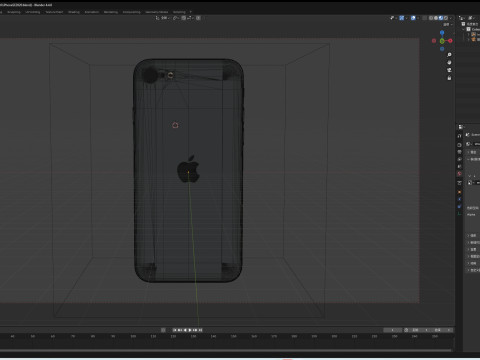Click the positive red X axis on gizmo
480x360 pixels.
(x=450, y=41)
